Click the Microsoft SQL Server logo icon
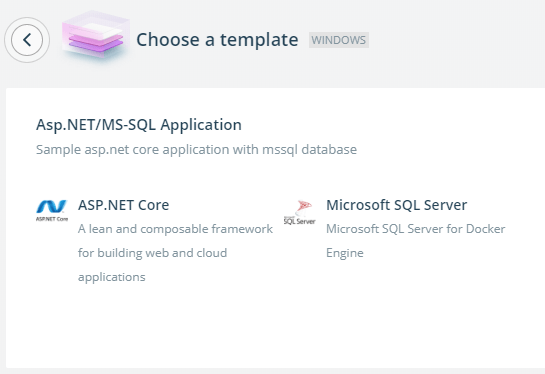Screen dimensions: 545x374 point(300,212)
